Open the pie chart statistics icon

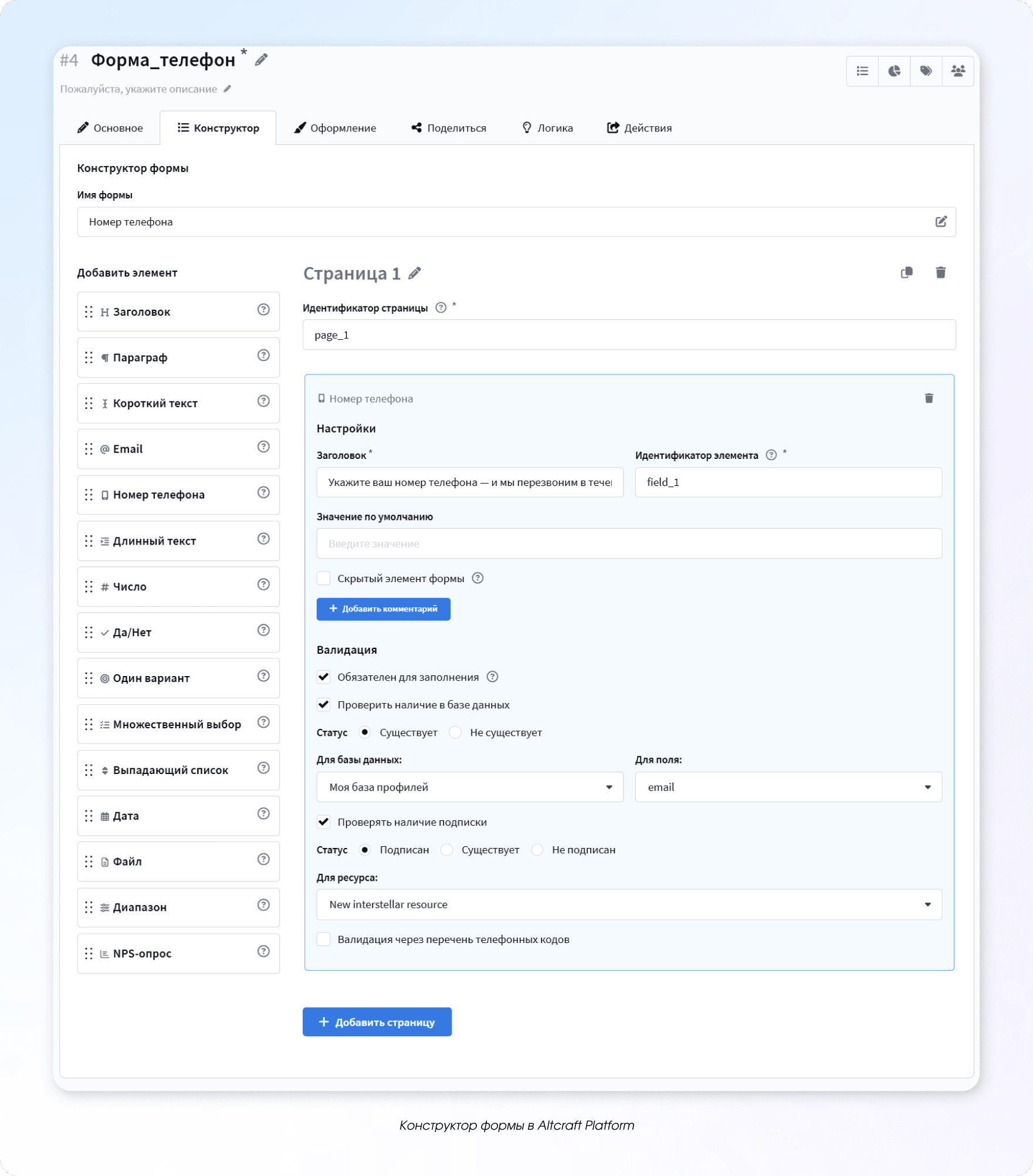coord(894,71)
